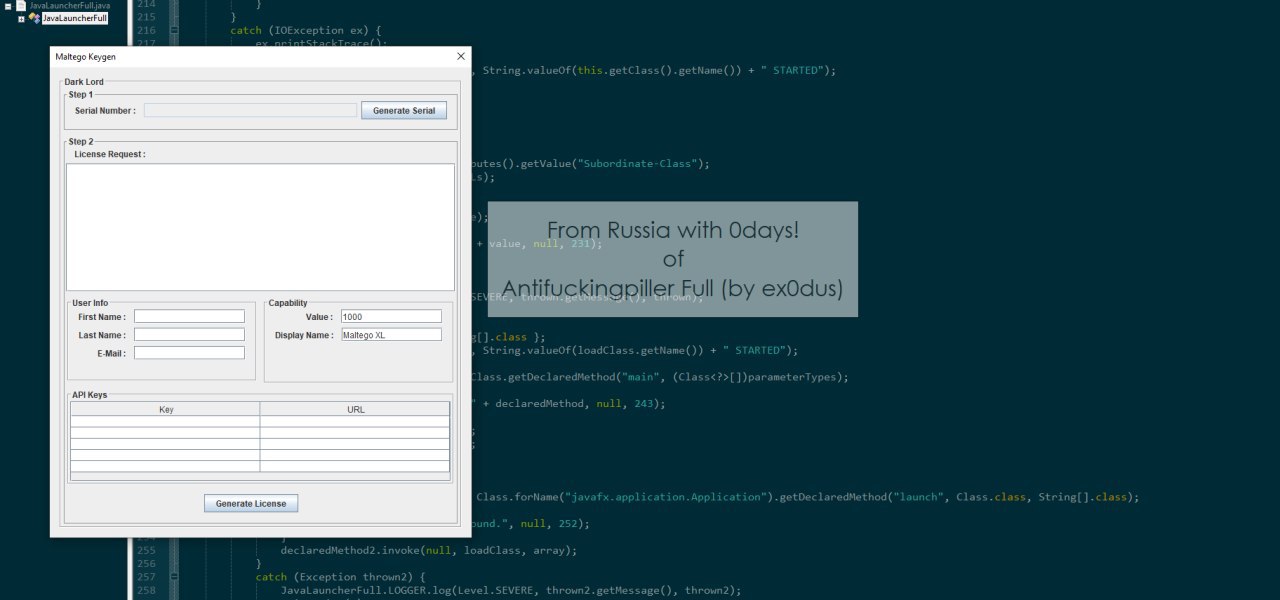1280x600 pixels.
Task: Click line number 255 in code editor
Action: (x=146, y=550)
